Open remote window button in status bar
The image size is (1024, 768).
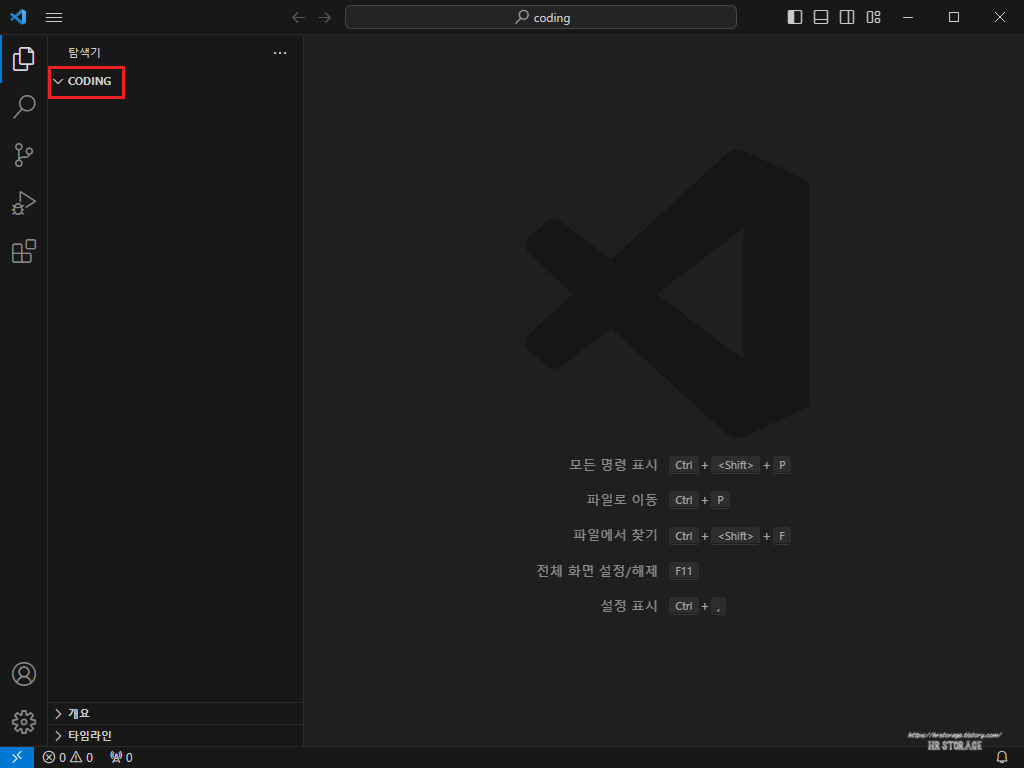click(17, 758)
